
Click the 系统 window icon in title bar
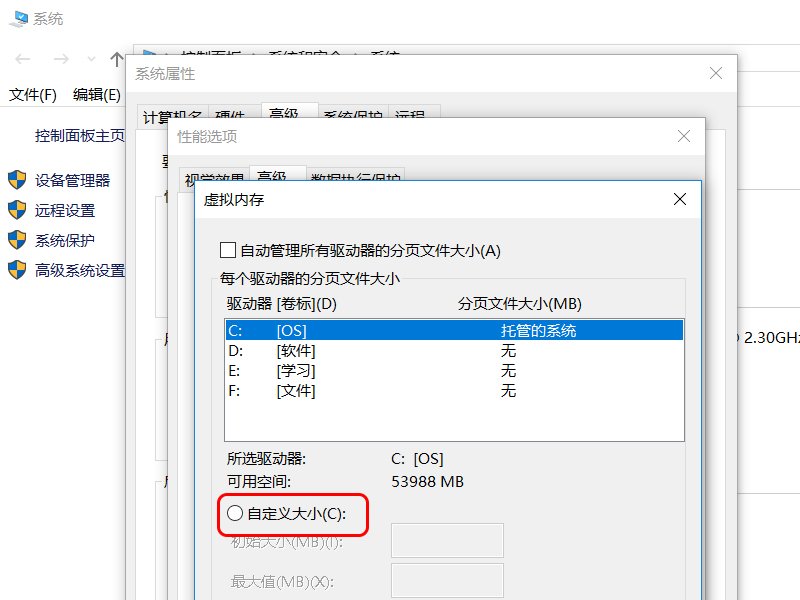(22, 17)
